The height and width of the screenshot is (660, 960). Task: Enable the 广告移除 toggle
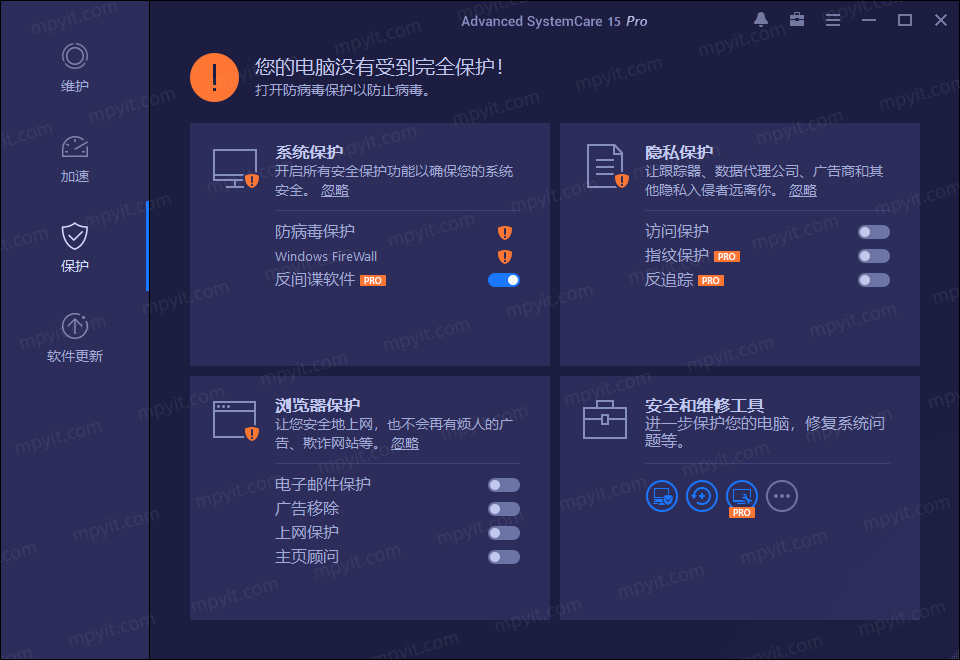click(504, 509)
